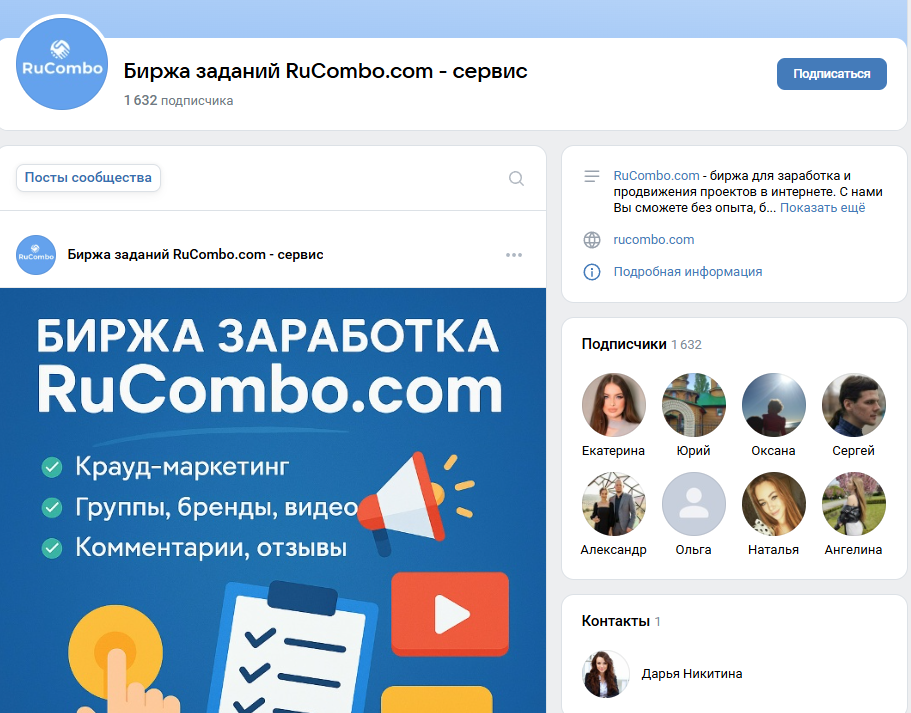Click the globe website icon
Screen dimensions: 911x713
click(591, 239)
